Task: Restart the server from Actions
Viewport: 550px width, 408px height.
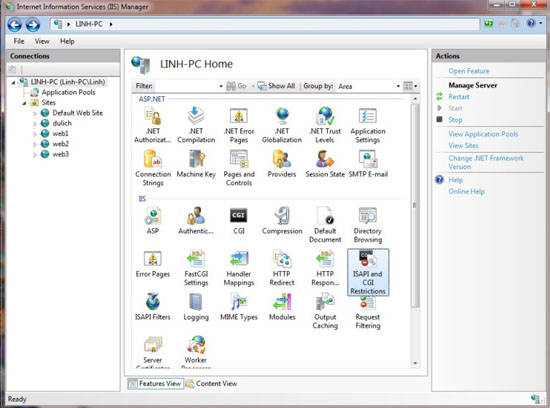Action: pyautogui.click(x=458, y=96)
